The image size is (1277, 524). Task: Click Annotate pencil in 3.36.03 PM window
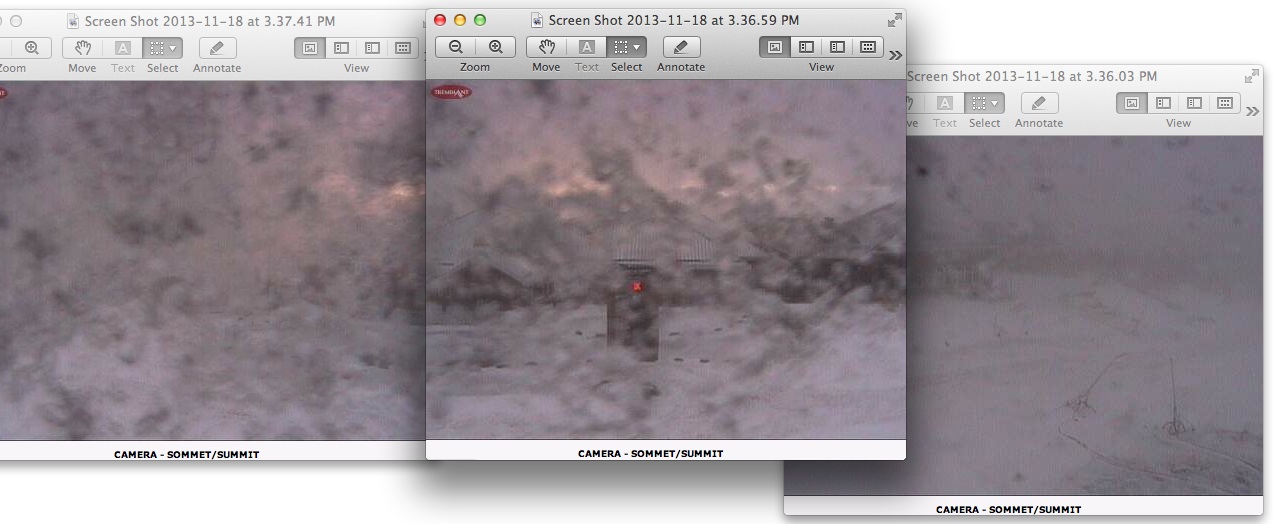[x=1039, y=103]
